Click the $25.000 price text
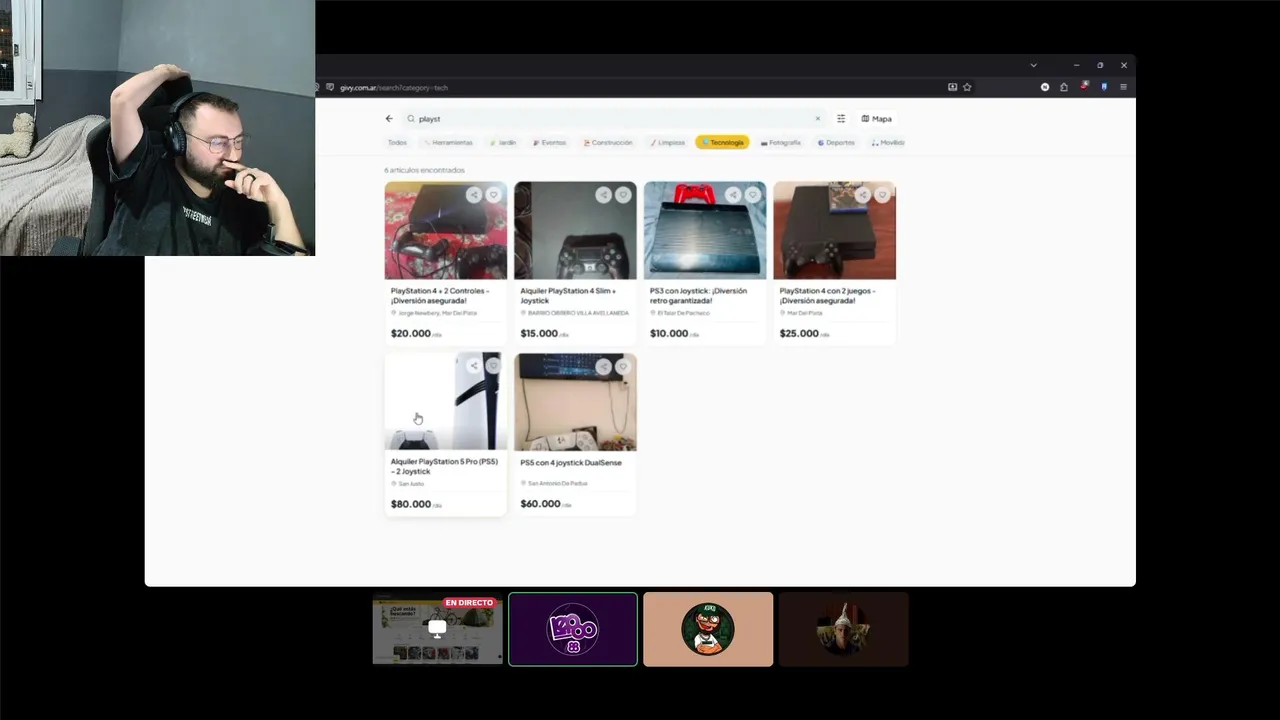 tap(799, 333)
